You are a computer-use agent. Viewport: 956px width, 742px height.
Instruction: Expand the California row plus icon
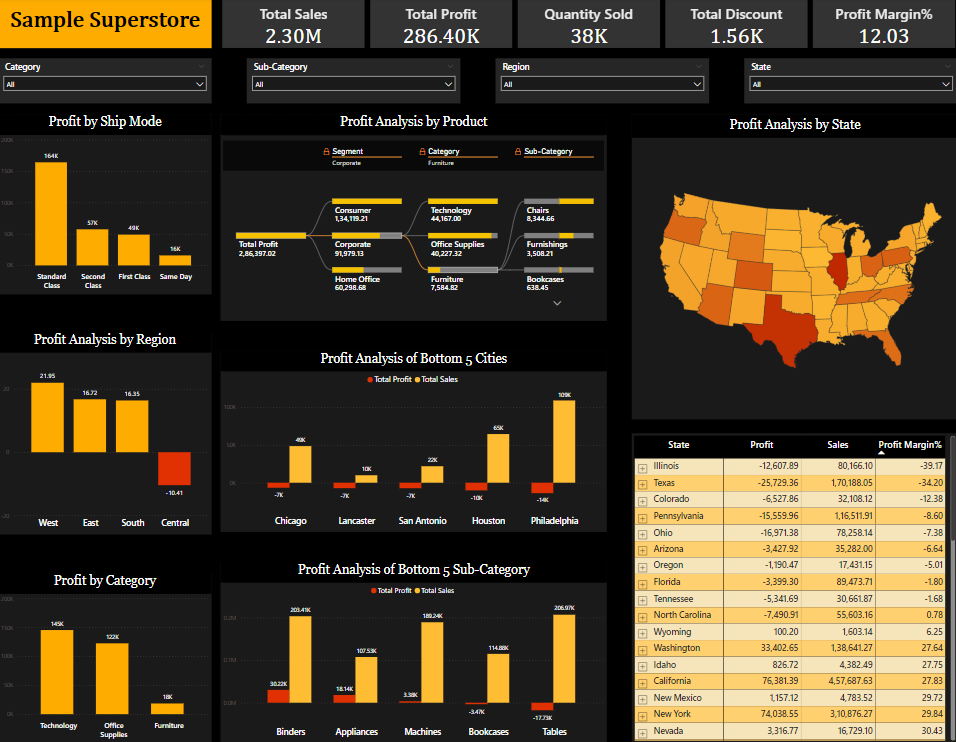pyautogui.click(x=642, y=681)
